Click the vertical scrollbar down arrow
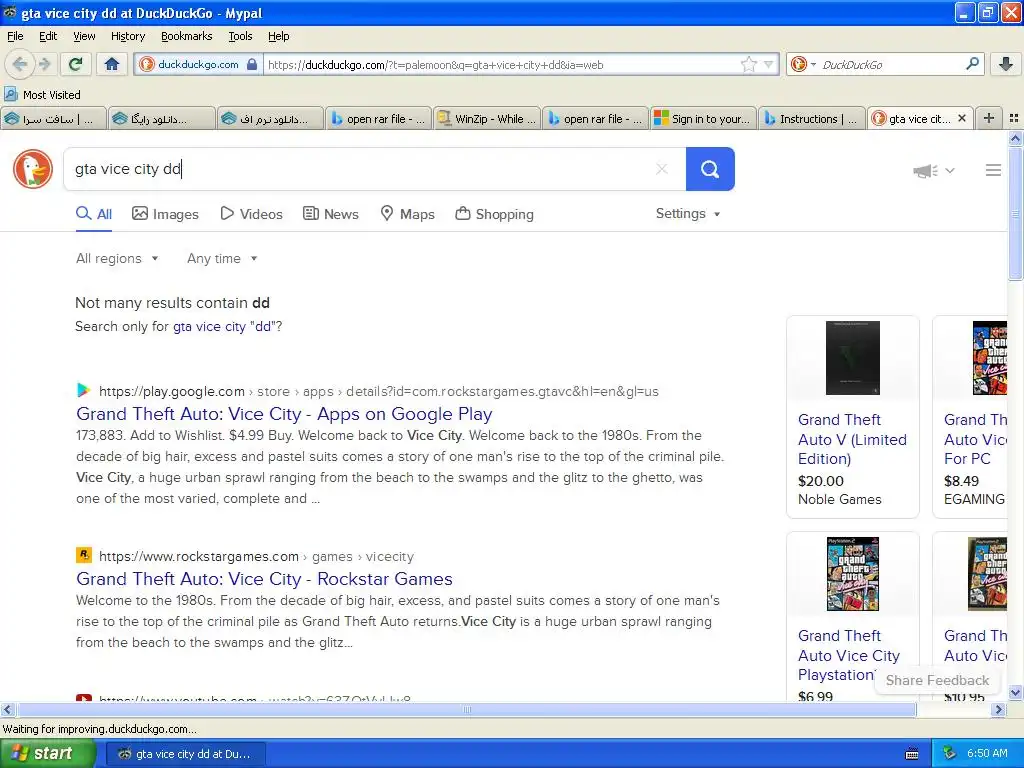1024x768 pixels. coord(1015,692)
